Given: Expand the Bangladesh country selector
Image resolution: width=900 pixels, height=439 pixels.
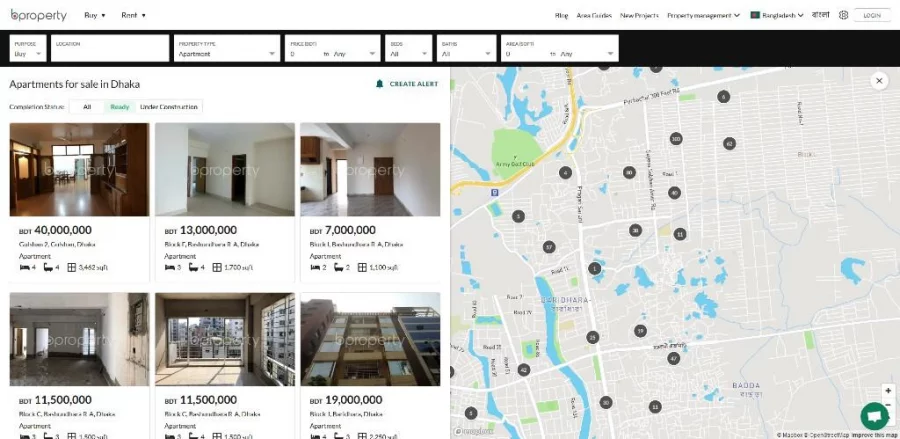Looking at the screenshot, I should pyautogui.click(x=777, y=15).
